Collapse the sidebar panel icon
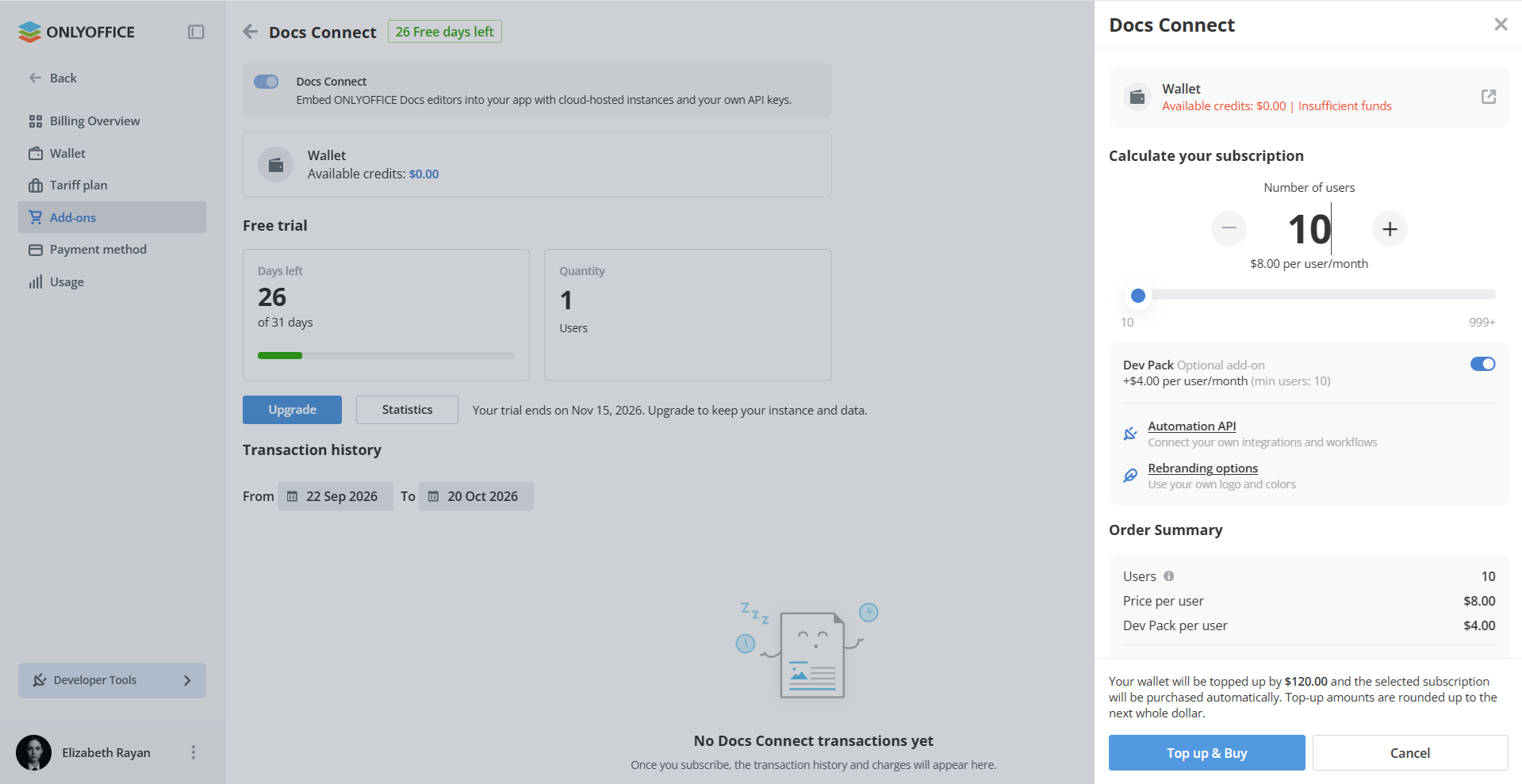This screenshot has height=784, width=1522. point(196,32)
